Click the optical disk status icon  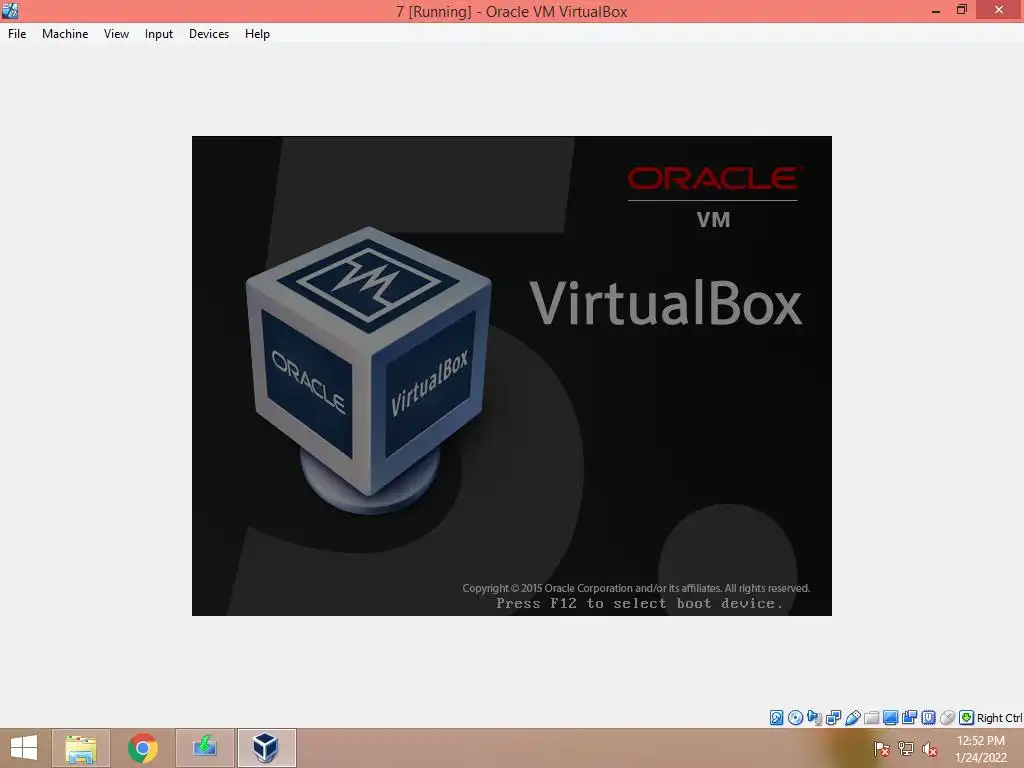pyautogui.click(x=795, y=718)
